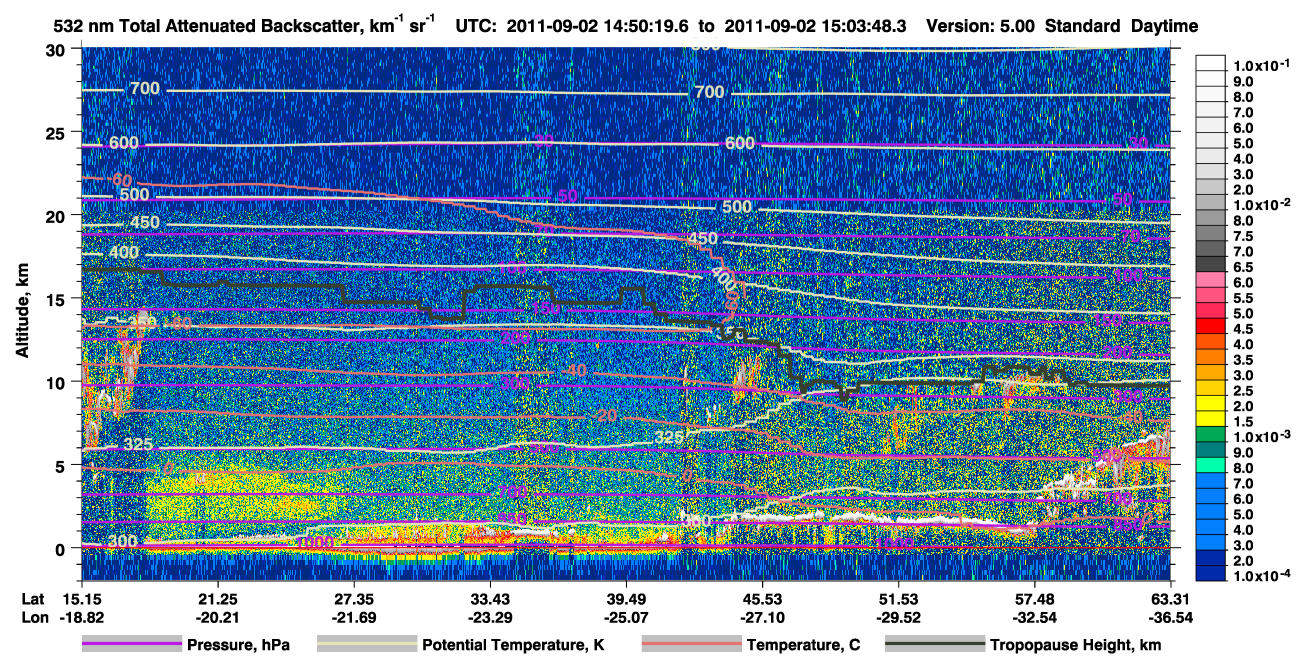Click the Pressure, hPa legend entry
1300x667 pixels.
[186, 645]
